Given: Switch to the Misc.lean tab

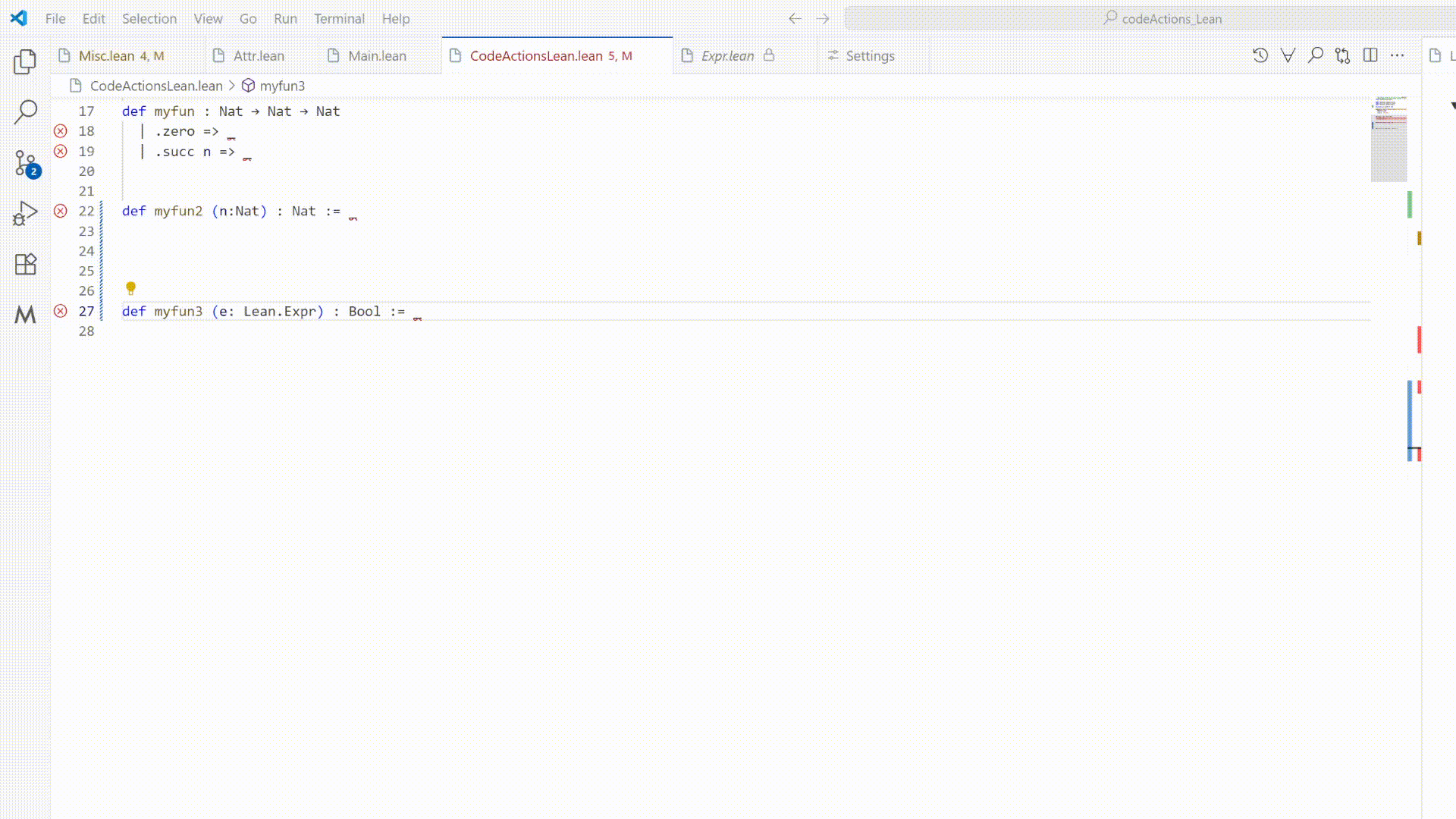Looking at the screenshot, I should point(107,55).
